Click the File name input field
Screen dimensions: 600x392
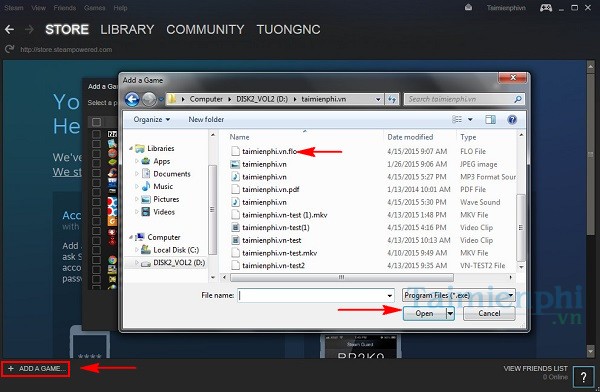coord(316,296)
